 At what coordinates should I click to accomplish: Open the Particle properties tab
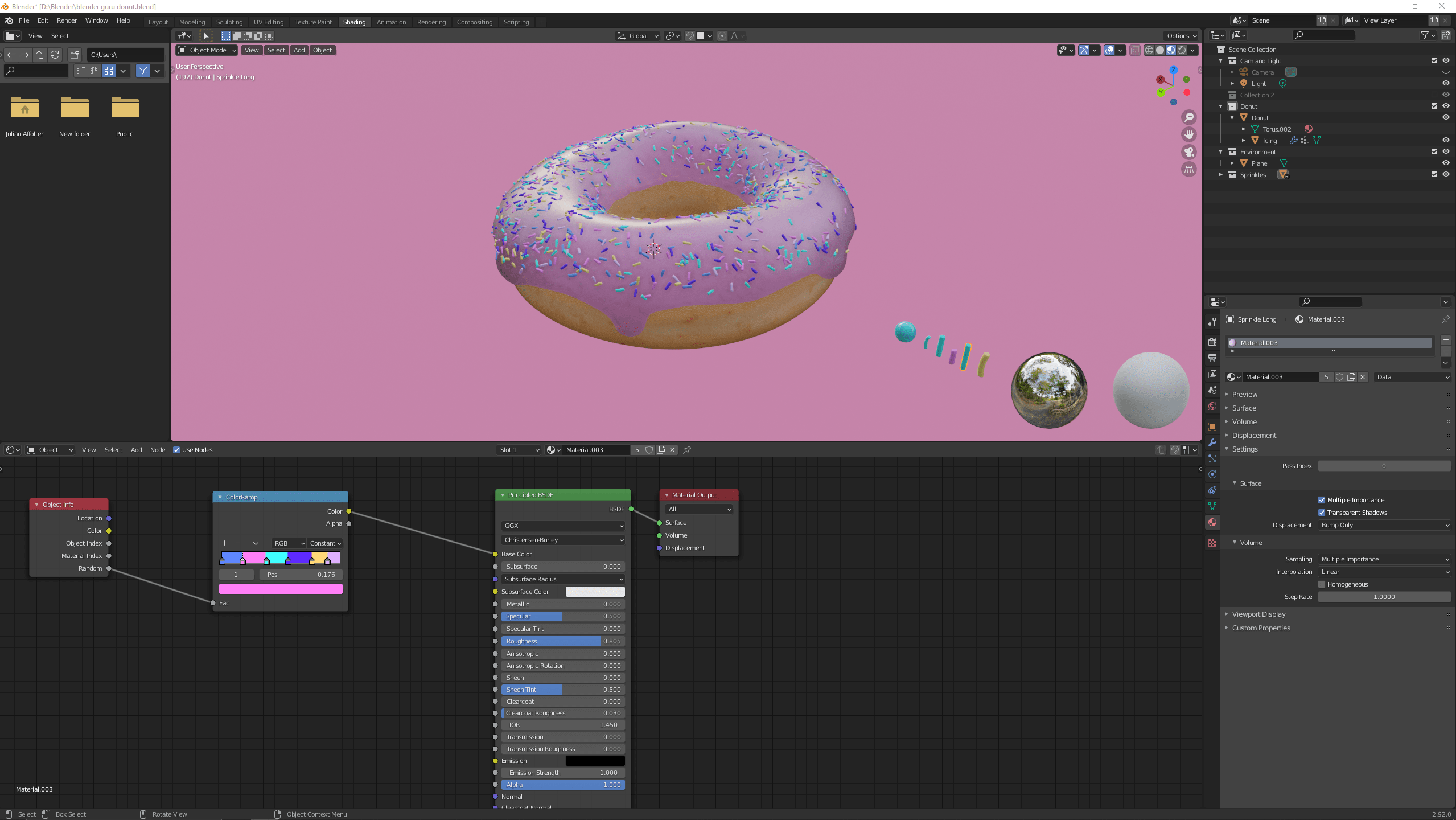1212,458
